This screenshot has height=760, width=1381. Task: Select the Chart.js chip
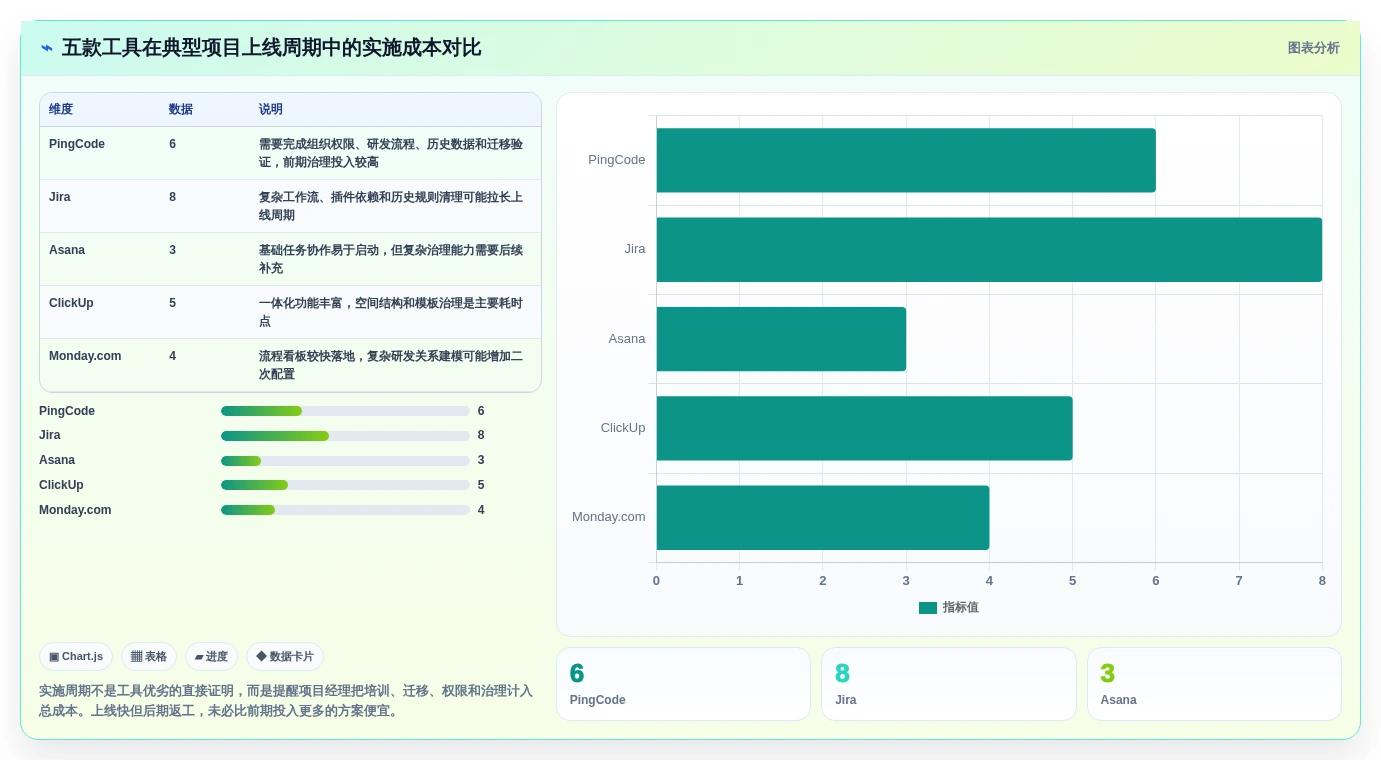click(x=76, y=657)
